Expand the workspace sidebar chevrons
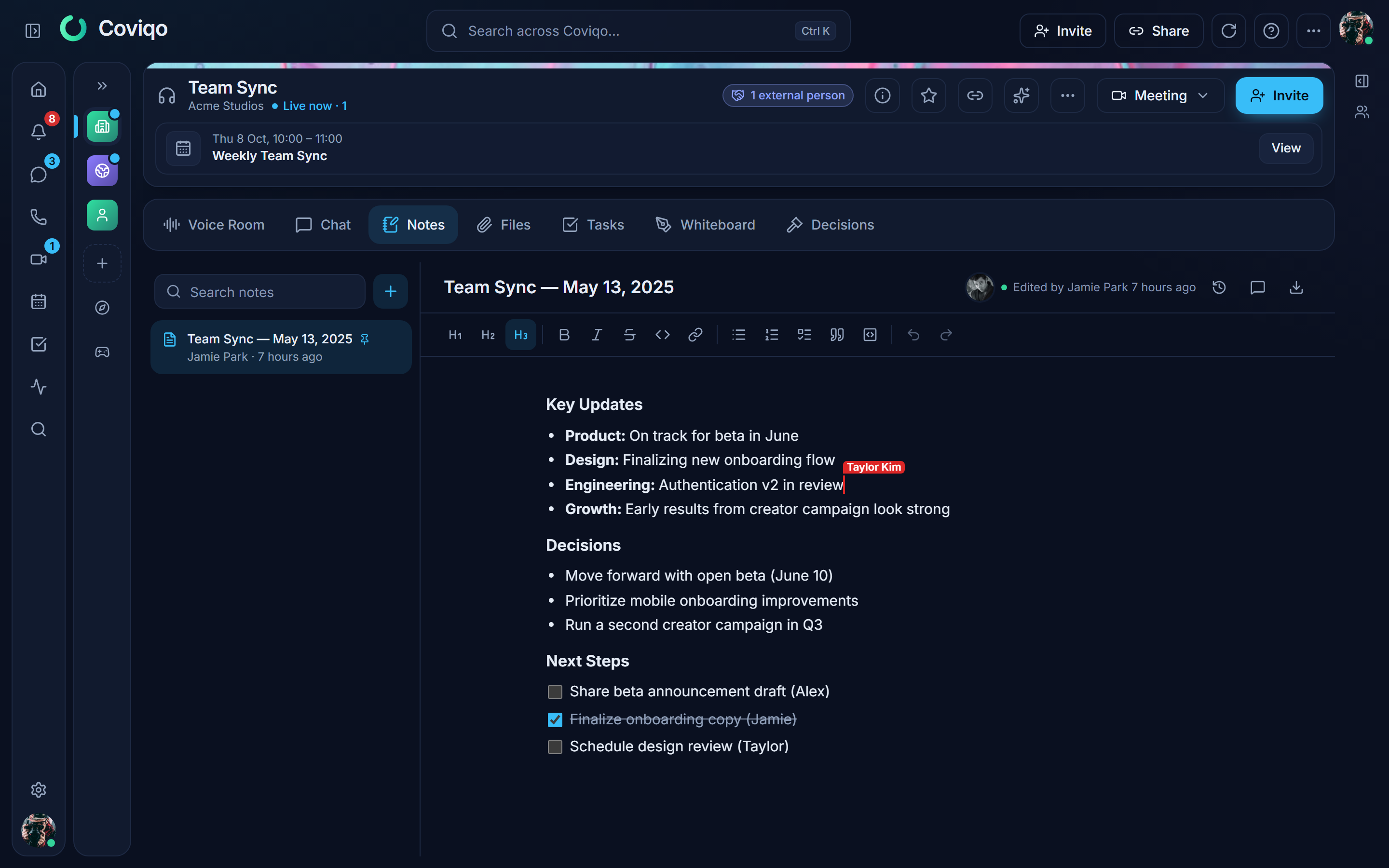Image resolution: width=1389 pixels, height=868 pixels. [x=102, y=86]
